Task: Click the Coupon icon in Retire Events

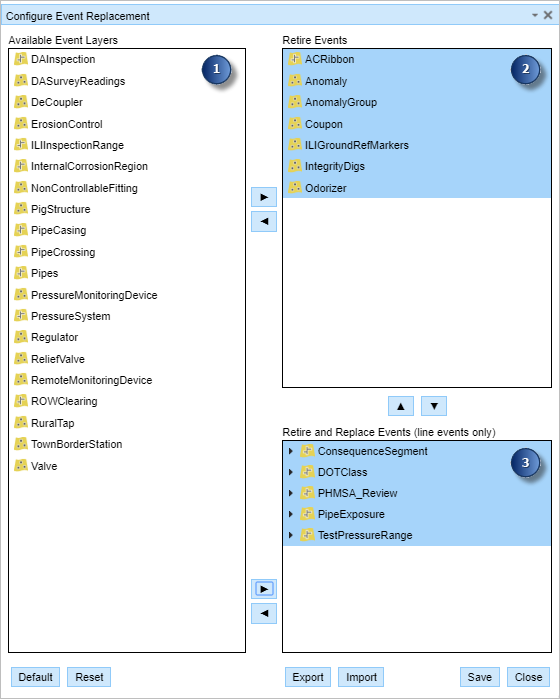Action: tap(294, 123)
